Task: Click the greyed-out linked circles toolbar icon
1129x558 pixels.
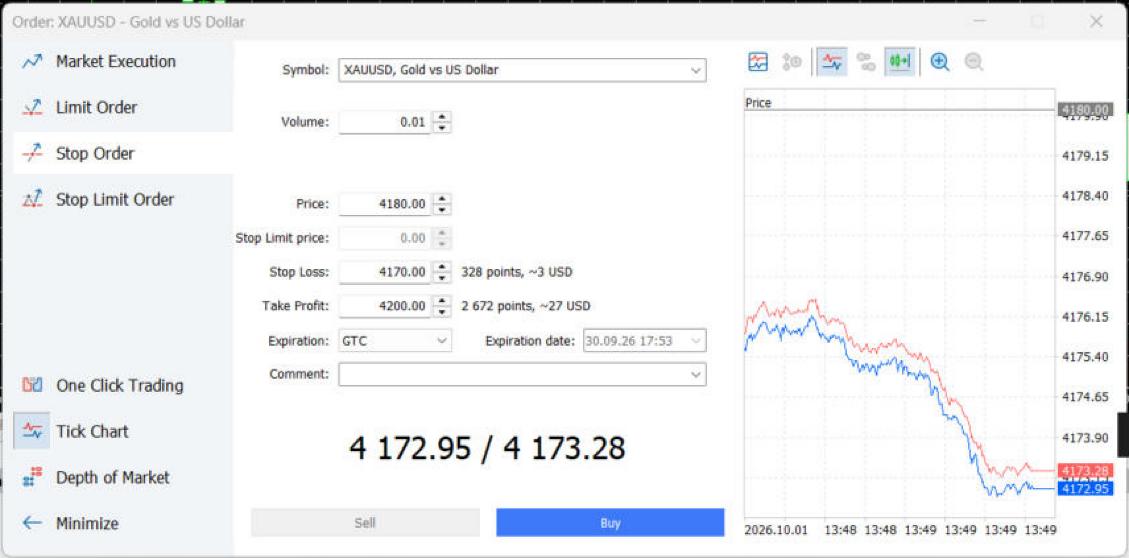Action: [x=865, y=62]
